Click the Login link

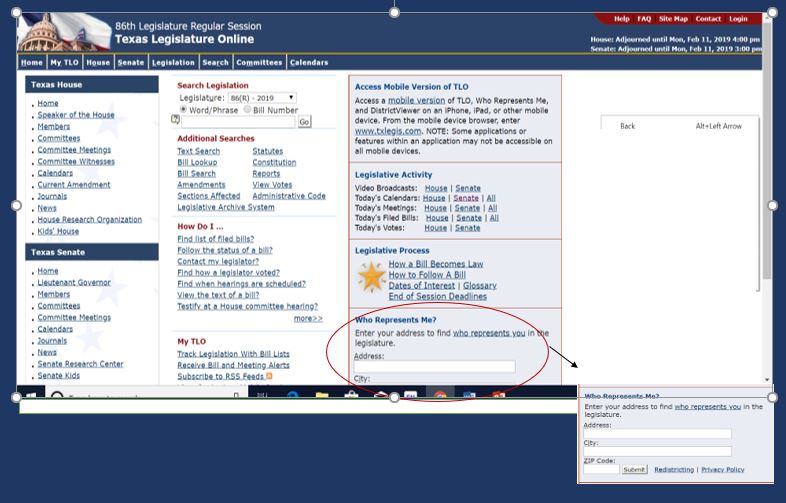coord(738,19)
